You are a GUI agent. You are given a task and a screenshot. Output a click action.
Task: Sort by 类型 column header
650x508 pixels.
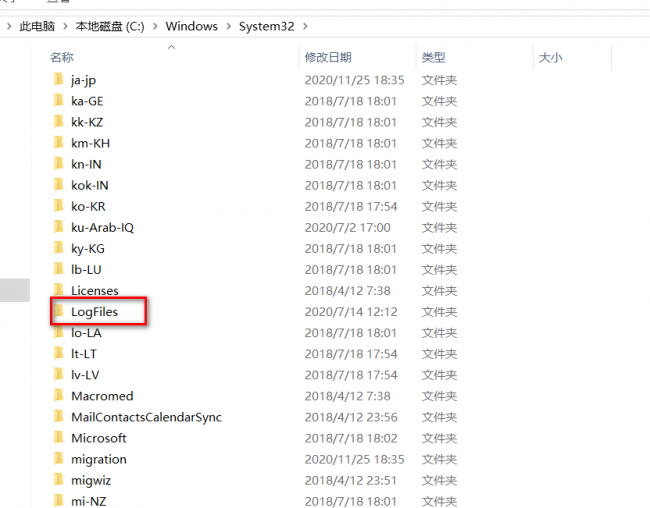tap(433, 57)
